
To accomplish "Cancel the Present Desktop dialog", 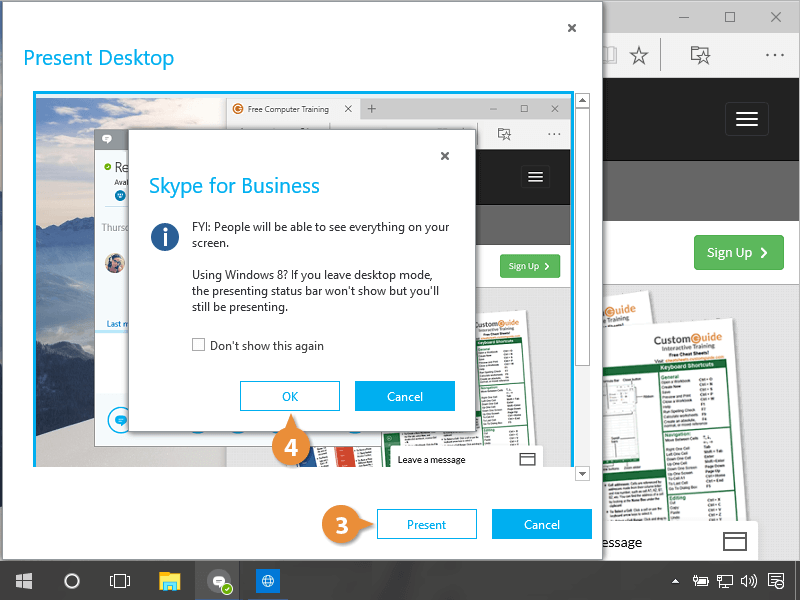I will (541, 524).
